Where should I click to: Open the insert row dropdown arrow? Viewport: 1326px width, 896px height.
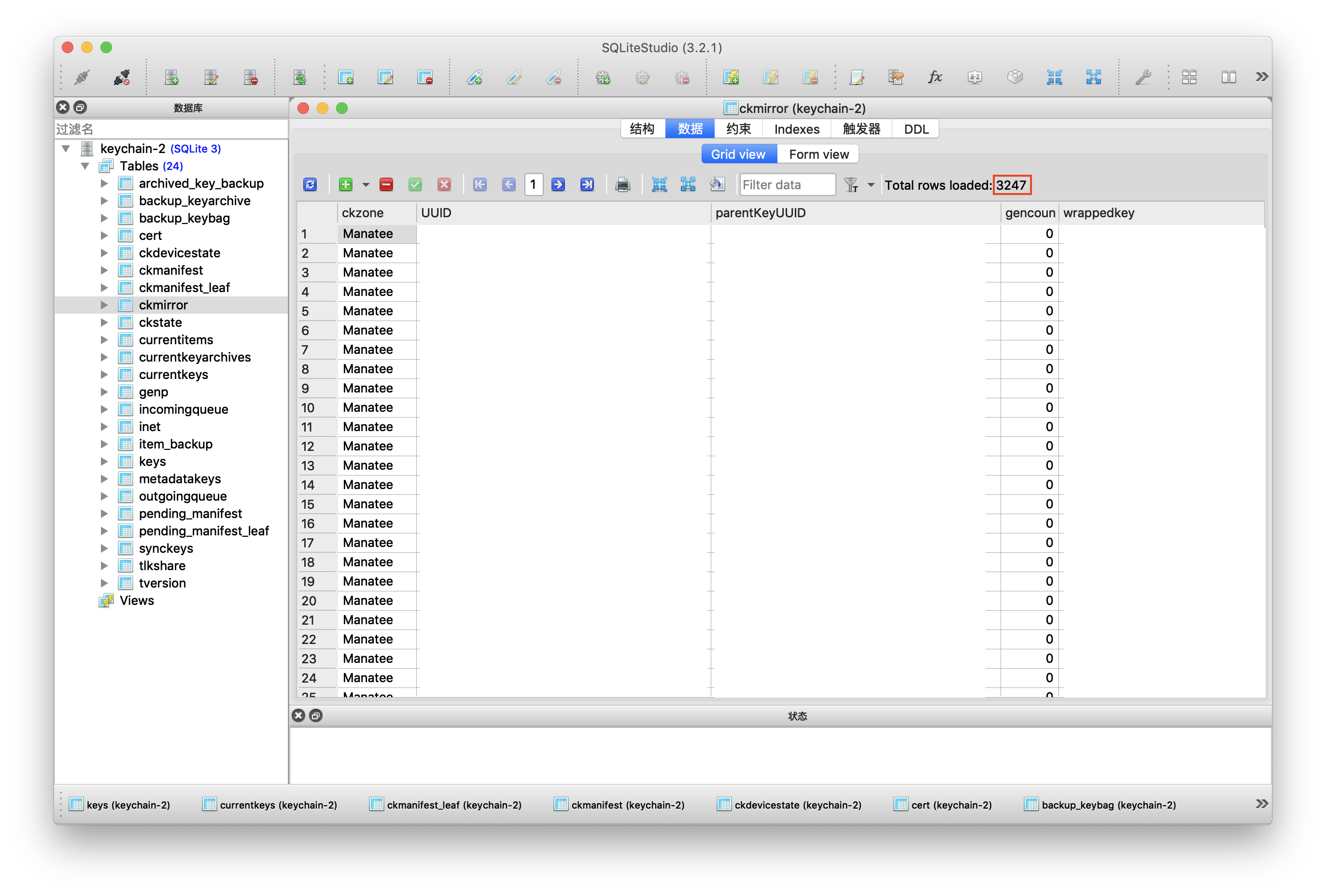point(366,185)
